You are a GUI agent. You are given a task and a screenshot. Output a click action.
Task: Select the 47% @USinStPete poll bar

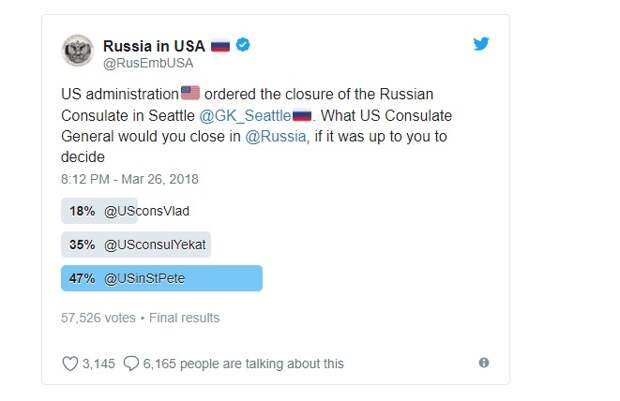162,278
